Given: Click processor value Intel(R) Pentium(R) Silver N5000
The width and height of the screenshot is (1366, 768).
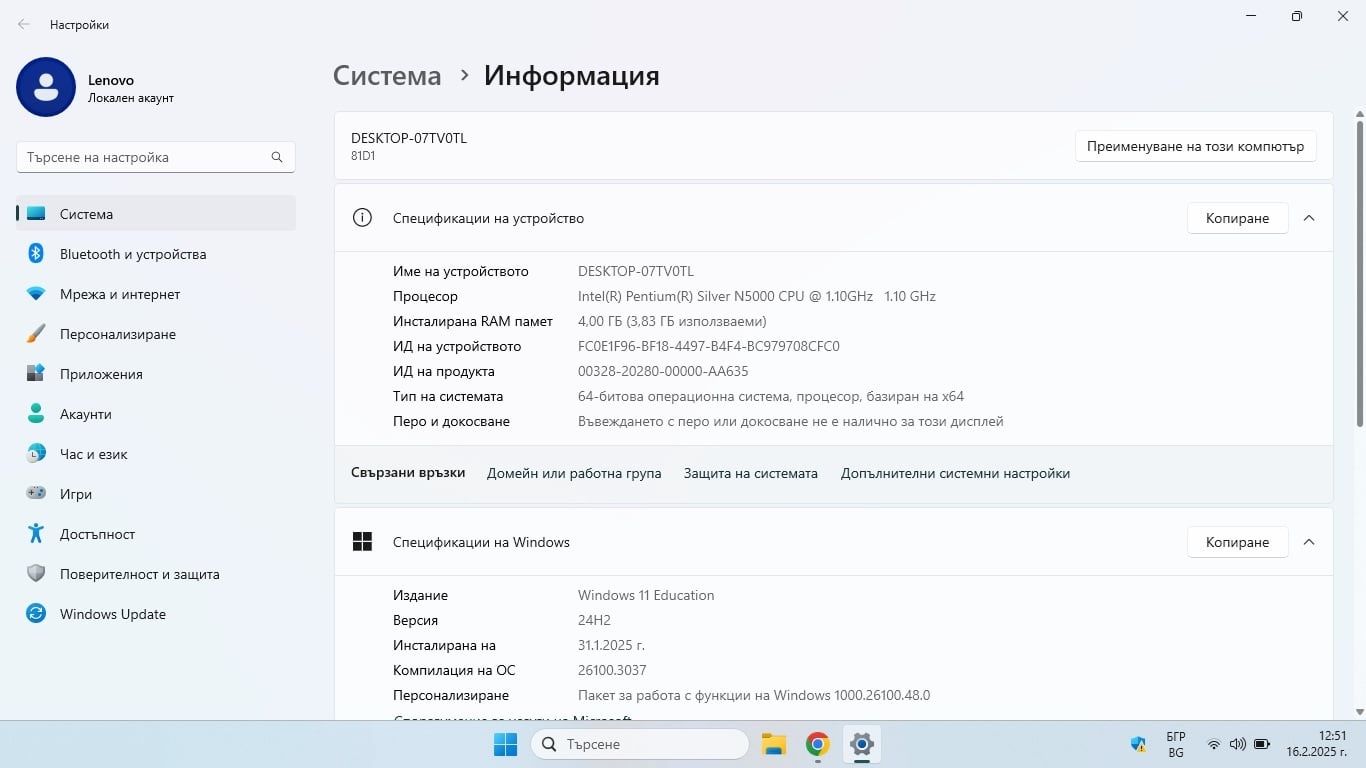Looking at the screenshot, I should (757, 296).
